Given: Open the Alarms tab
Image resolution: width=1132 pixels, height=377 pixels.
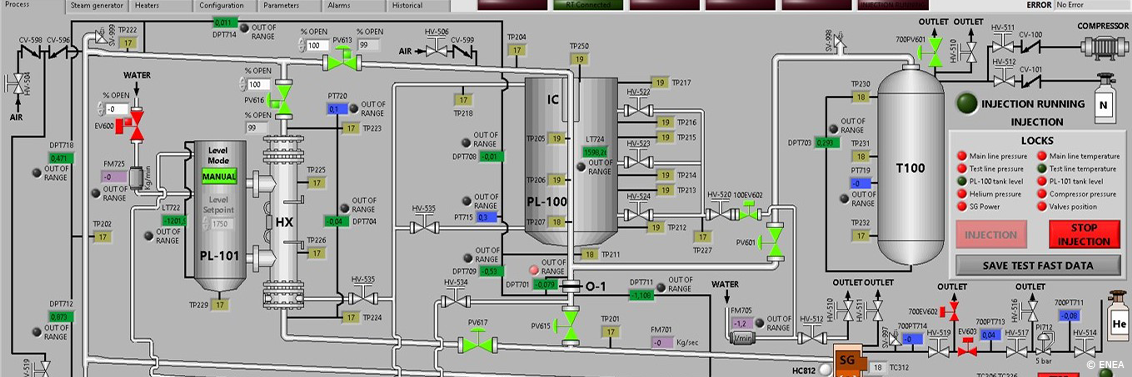Looking at the screenshot, I should click(354, 5).
